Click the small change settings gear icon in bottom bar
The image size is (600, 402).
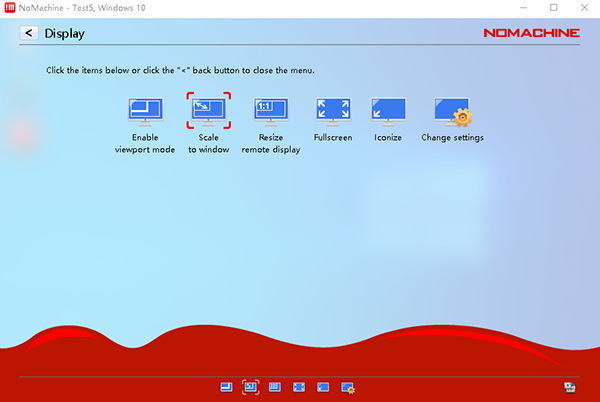(348, 386)
